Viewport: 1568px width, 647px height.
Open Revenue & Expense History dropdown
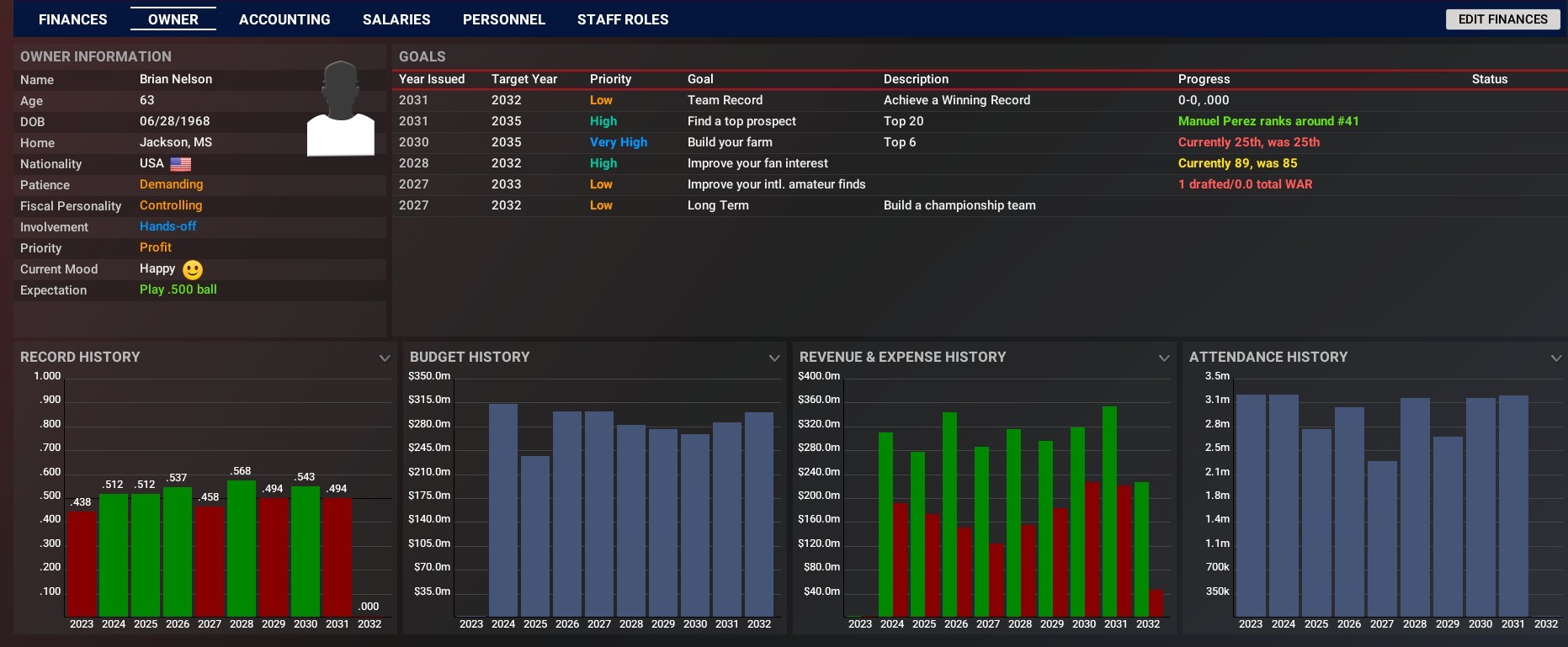(1164, 358)
